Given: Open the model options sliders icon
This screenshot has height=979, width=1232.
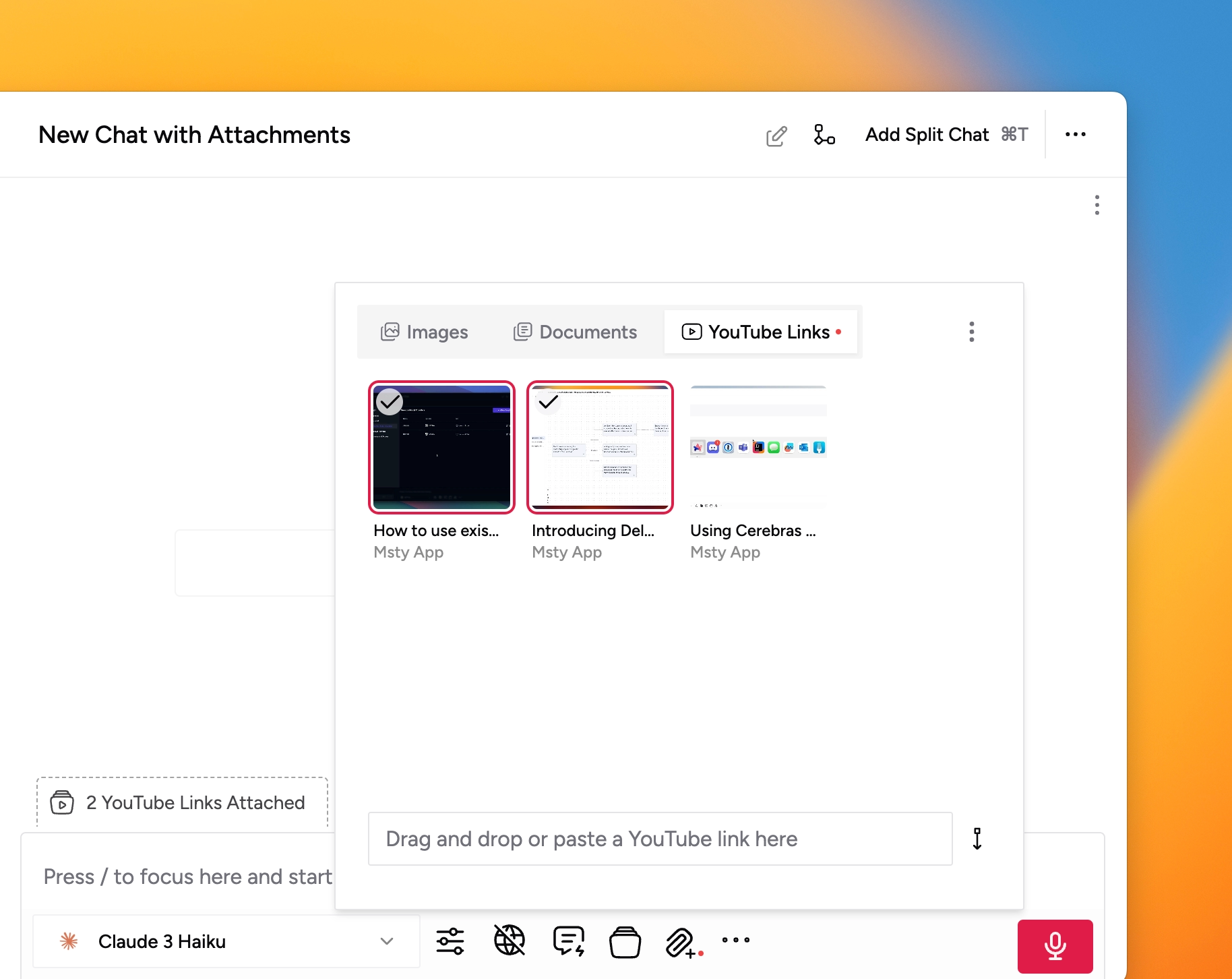Looking at the screenshot, I should click(x=450, y=941).
